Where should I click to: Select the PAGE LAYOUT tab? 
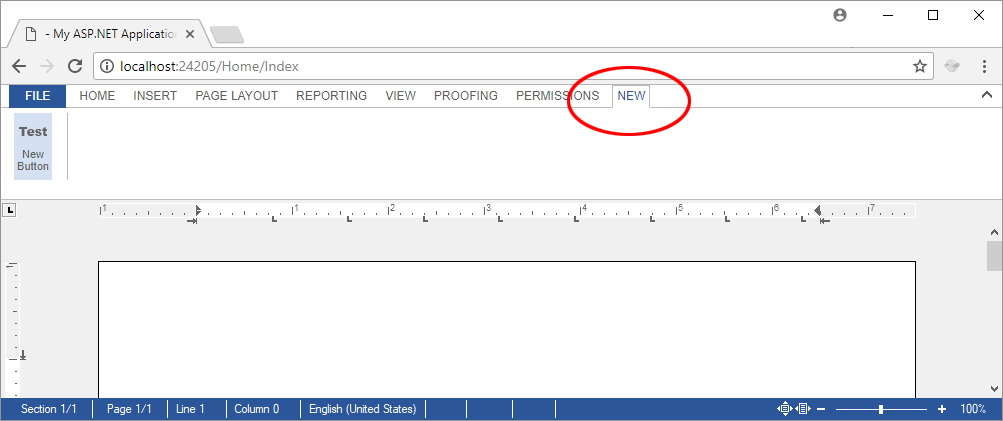(x=237, y=96)
